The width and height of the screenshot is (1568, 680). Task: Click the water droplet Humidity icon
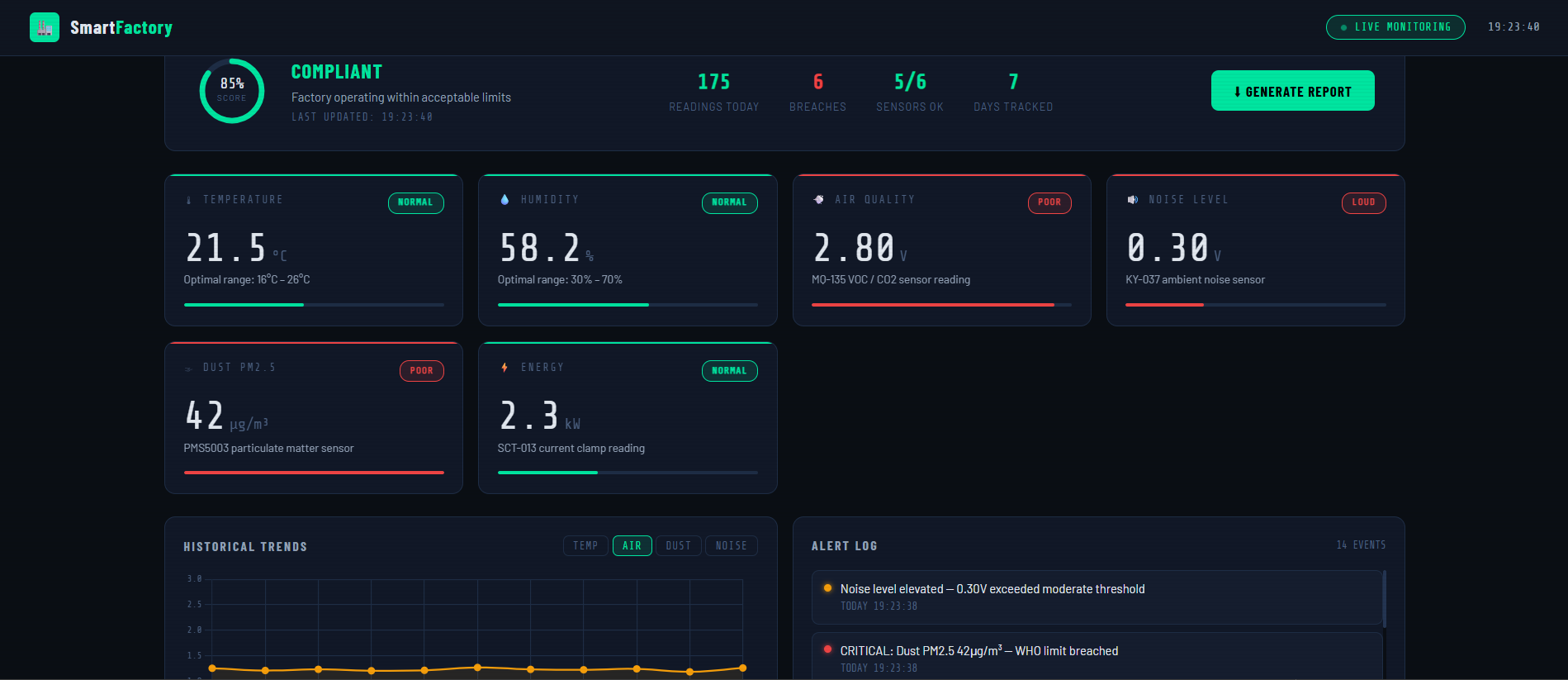(505, 200)
